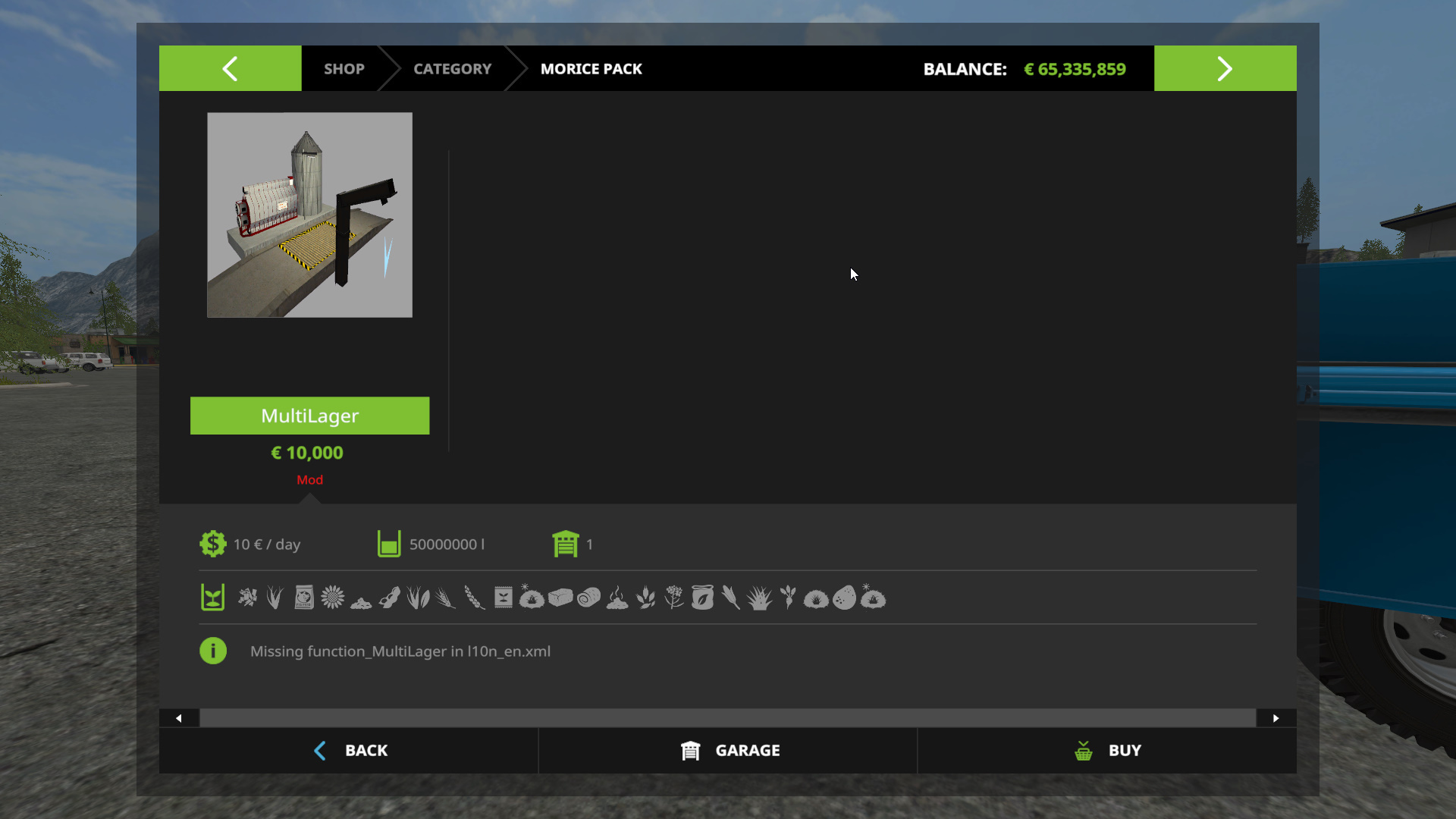This screenshot has height=819, width=1456.
Task: Click the pig feed bag icon
Action: pos(304,598)
